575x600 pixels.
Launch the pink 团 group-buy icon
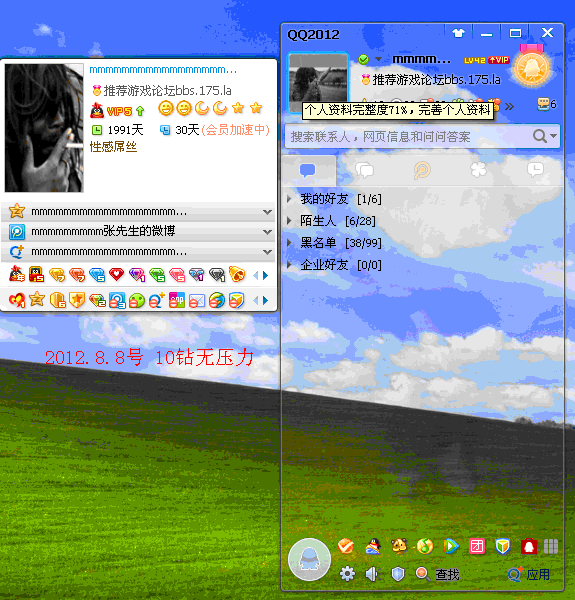coord(477,546)
